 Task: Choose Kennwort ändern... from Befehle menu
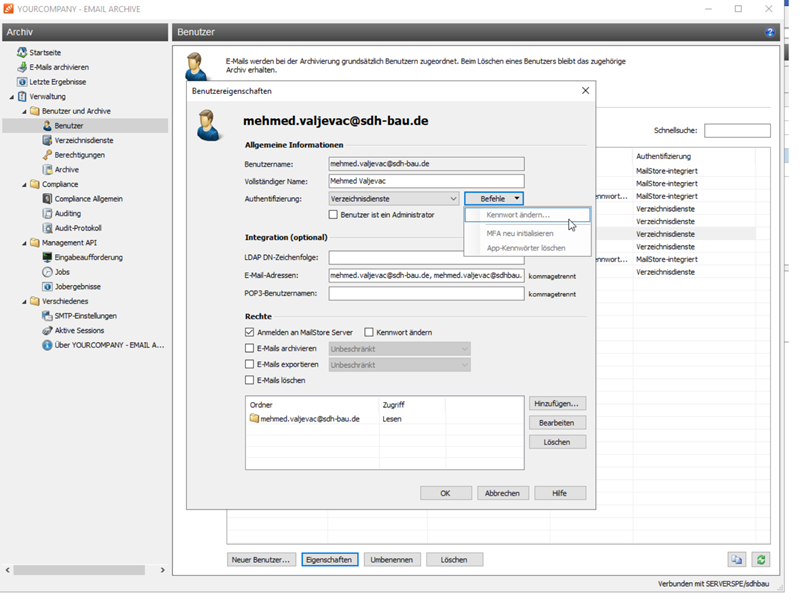coord(518,216)
